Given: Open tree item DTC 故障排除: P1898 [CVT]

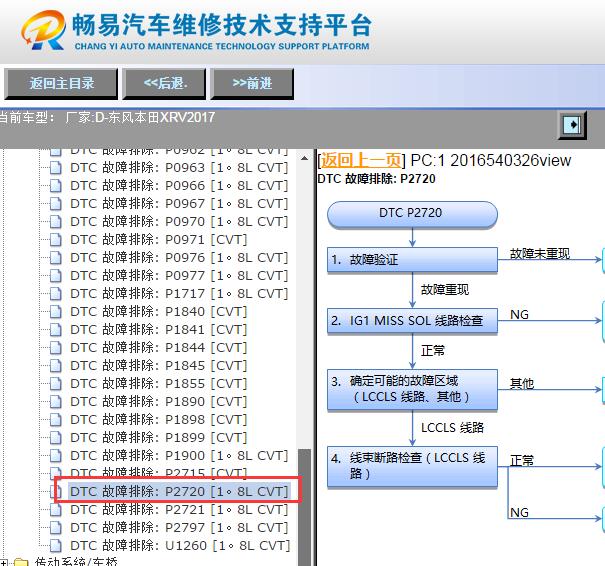Looking at the screenshot, I should [158, 420].
